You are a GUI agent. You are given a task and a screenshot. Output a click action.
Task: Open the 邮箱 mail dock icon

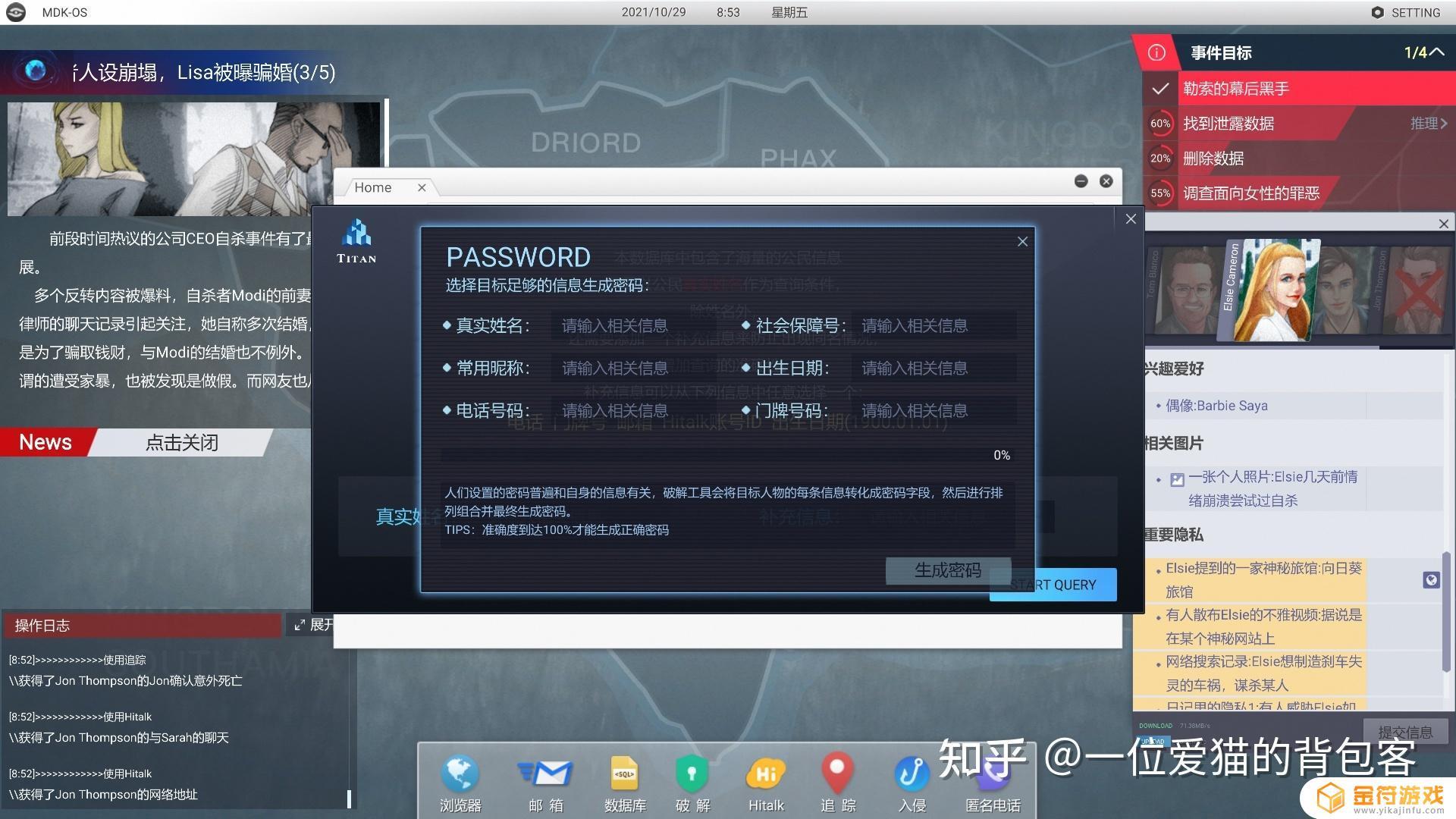546,782
